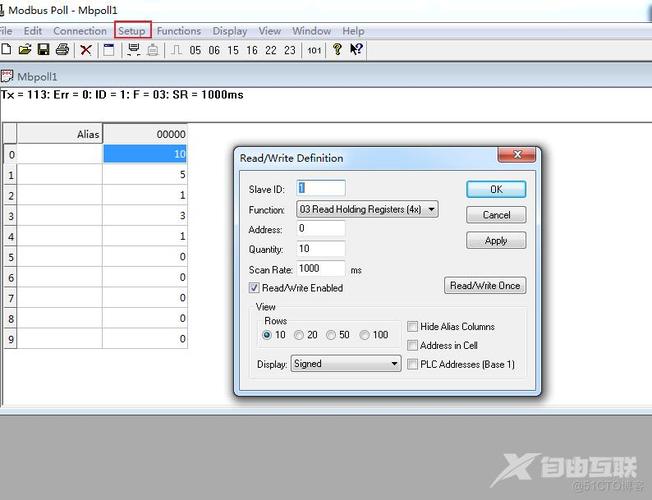Click function 22 toolbar button

point(271,50)
